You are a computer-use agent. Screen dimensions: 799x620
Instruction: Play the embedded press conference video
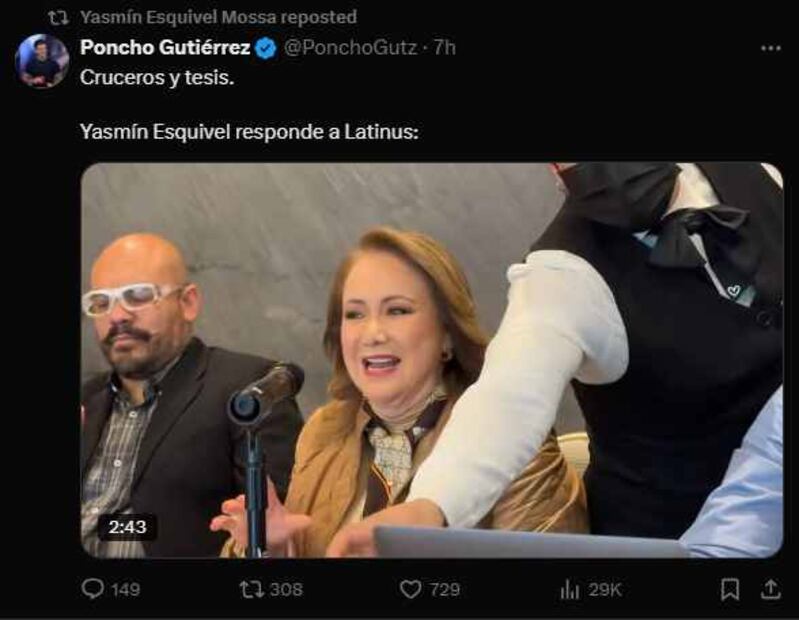coord(431,360)
